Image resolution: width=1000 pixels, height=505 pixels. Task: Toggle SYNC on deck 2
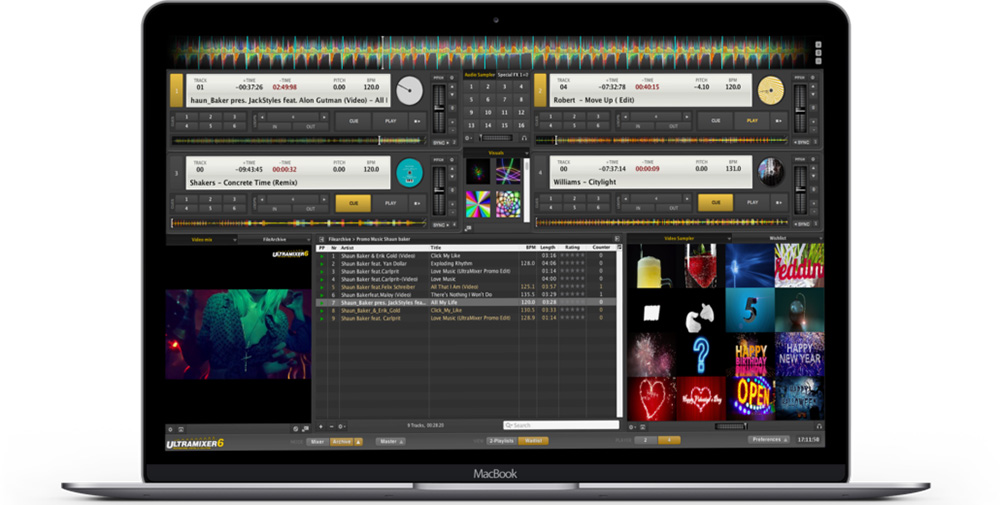point(802,142)
